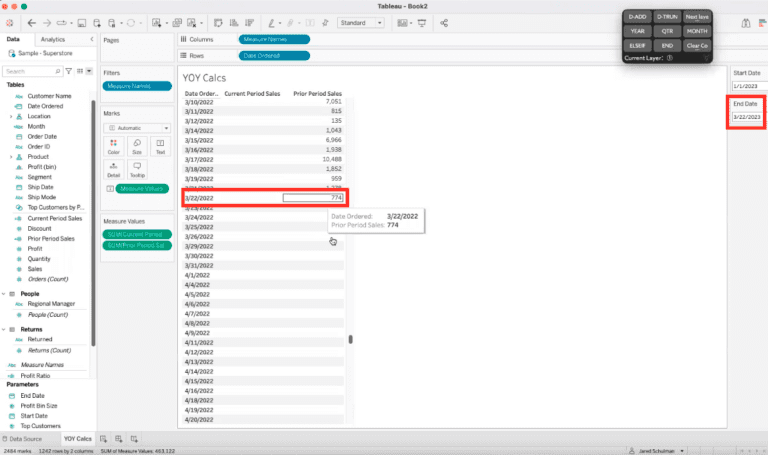This screenshot has height=455, width=768.
Task: Open the Automatic mark type dropdown
Action: coord(137,128)
